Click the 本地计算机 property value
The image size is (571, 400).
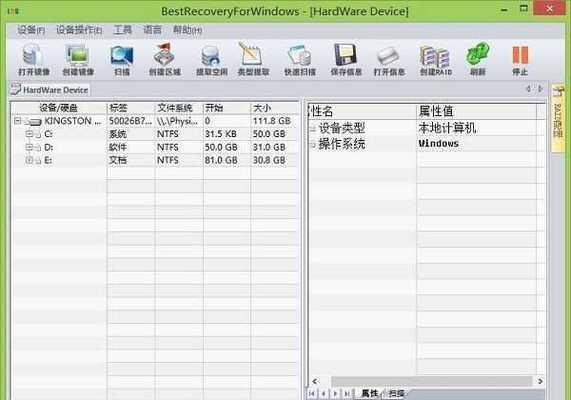447,128
